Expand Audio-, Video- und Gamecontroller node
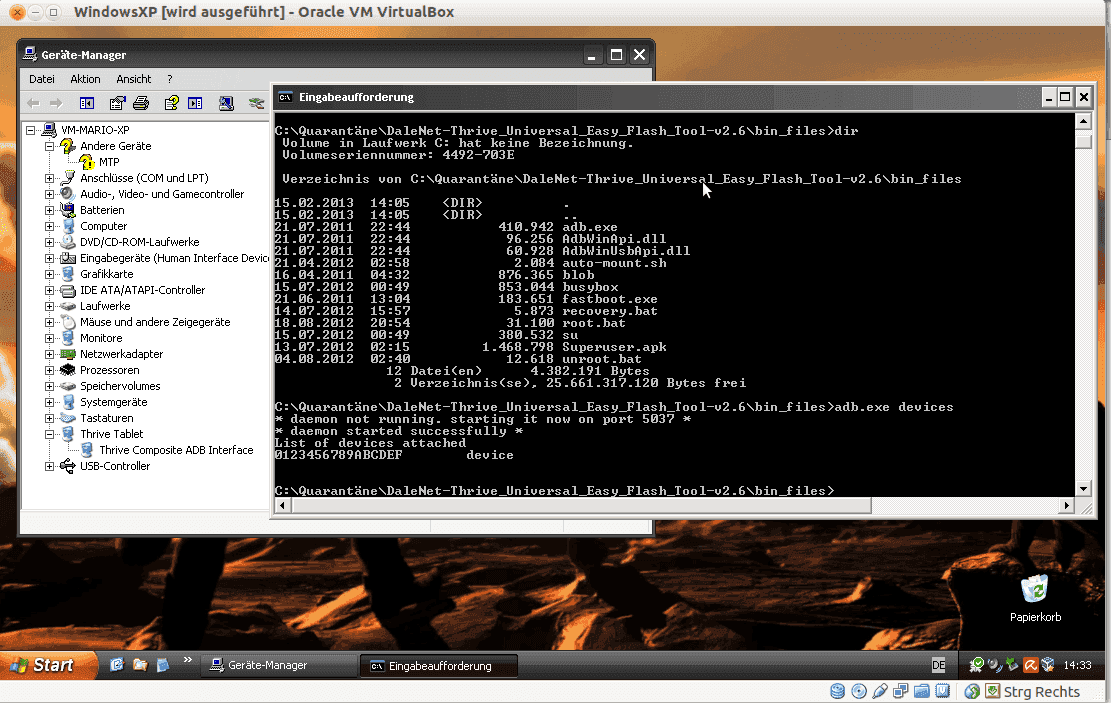The width and height of the screenshot is (1111, 703). (49, 194)
